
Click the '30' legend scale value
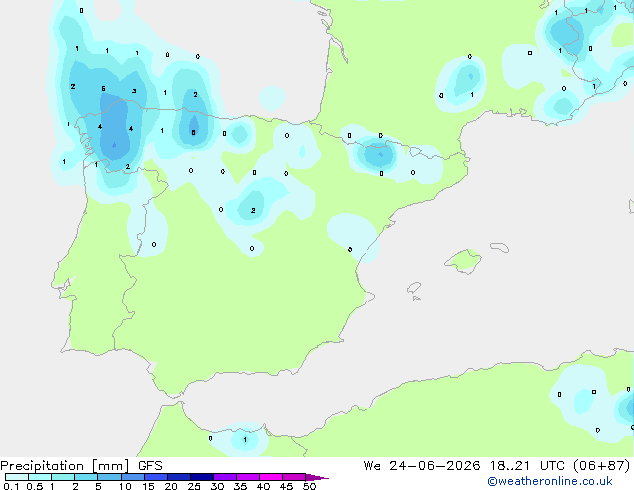coord(217,486)
